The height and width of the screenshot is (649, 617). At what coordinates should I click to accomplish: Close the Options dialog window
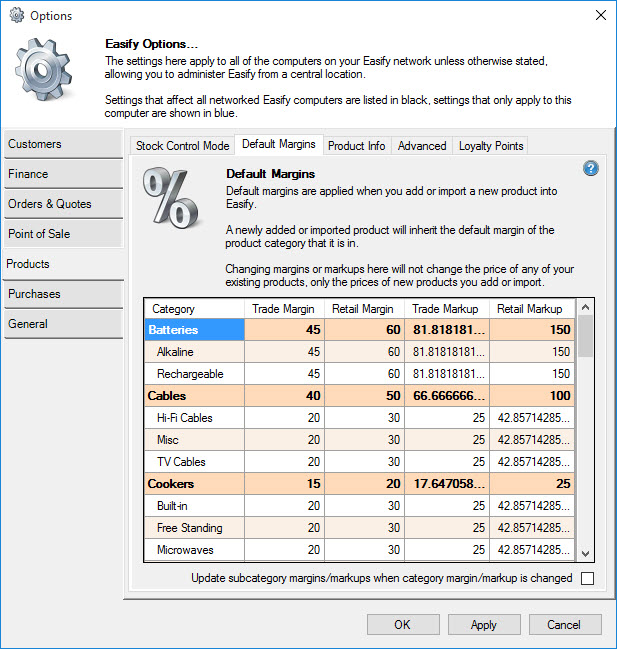point(601,15)
